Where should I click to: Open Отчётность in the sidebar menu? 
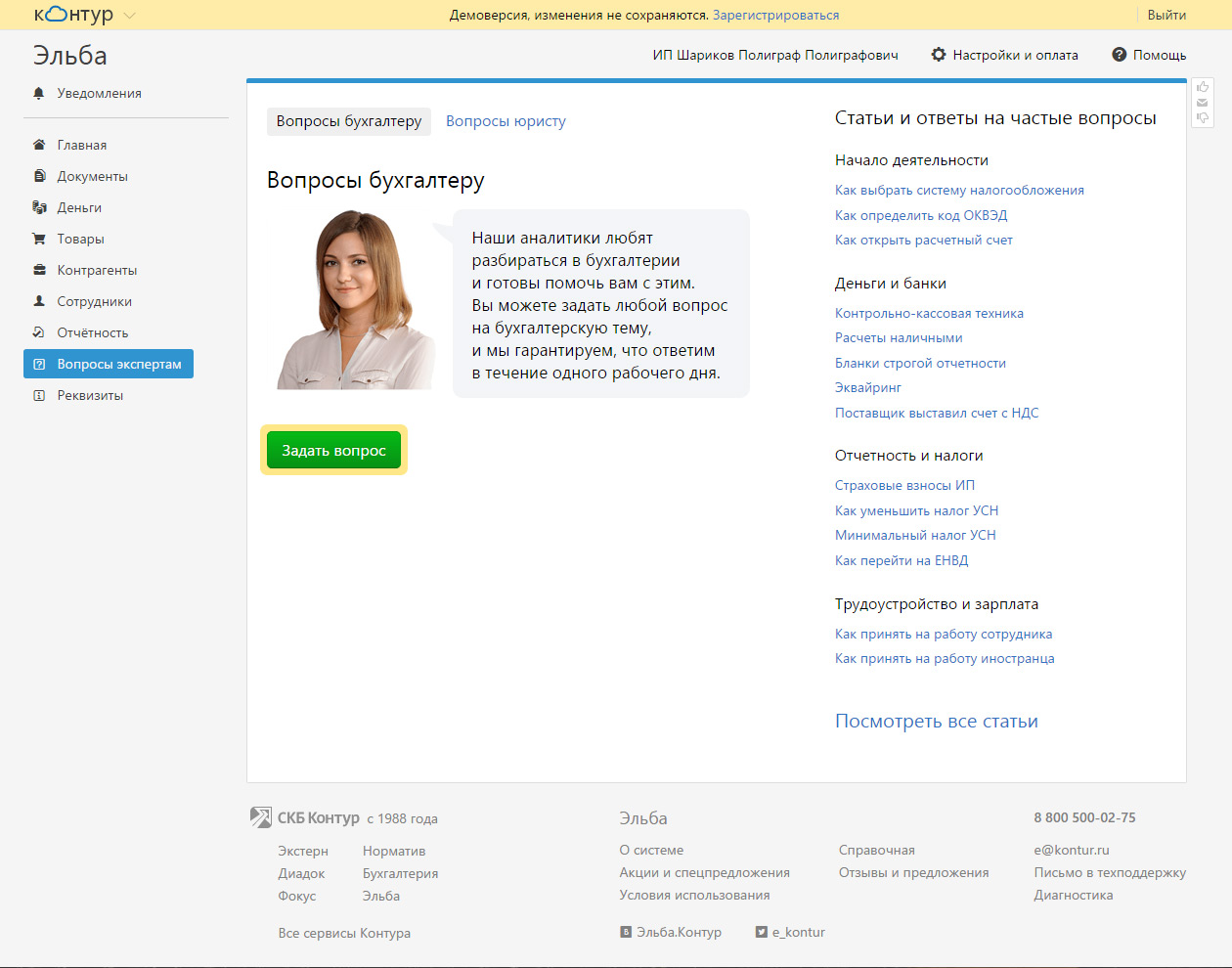[92, 332]
